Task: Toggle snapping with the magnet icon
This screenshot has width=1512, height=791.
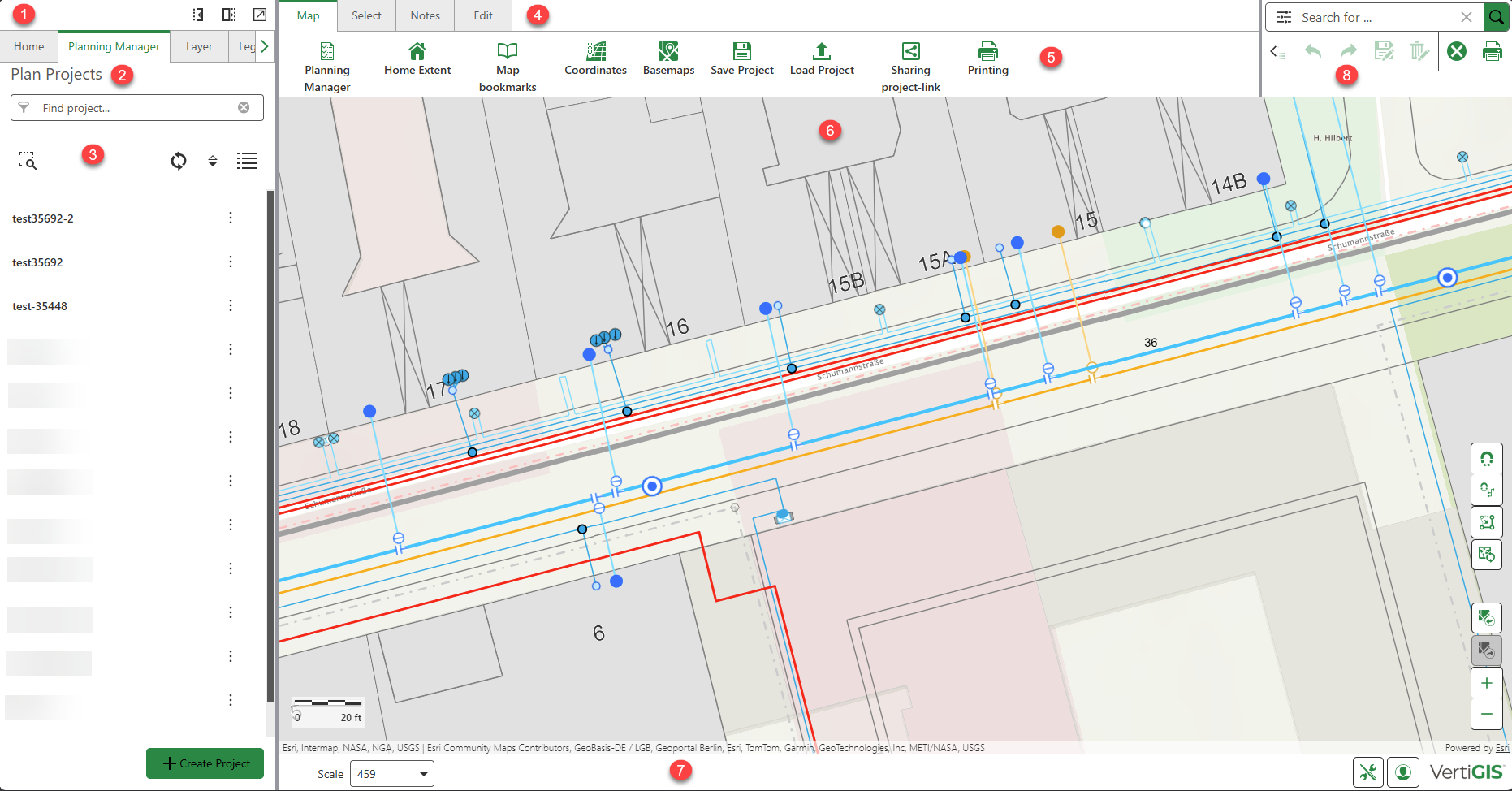Action: (x=1487, y=459)
